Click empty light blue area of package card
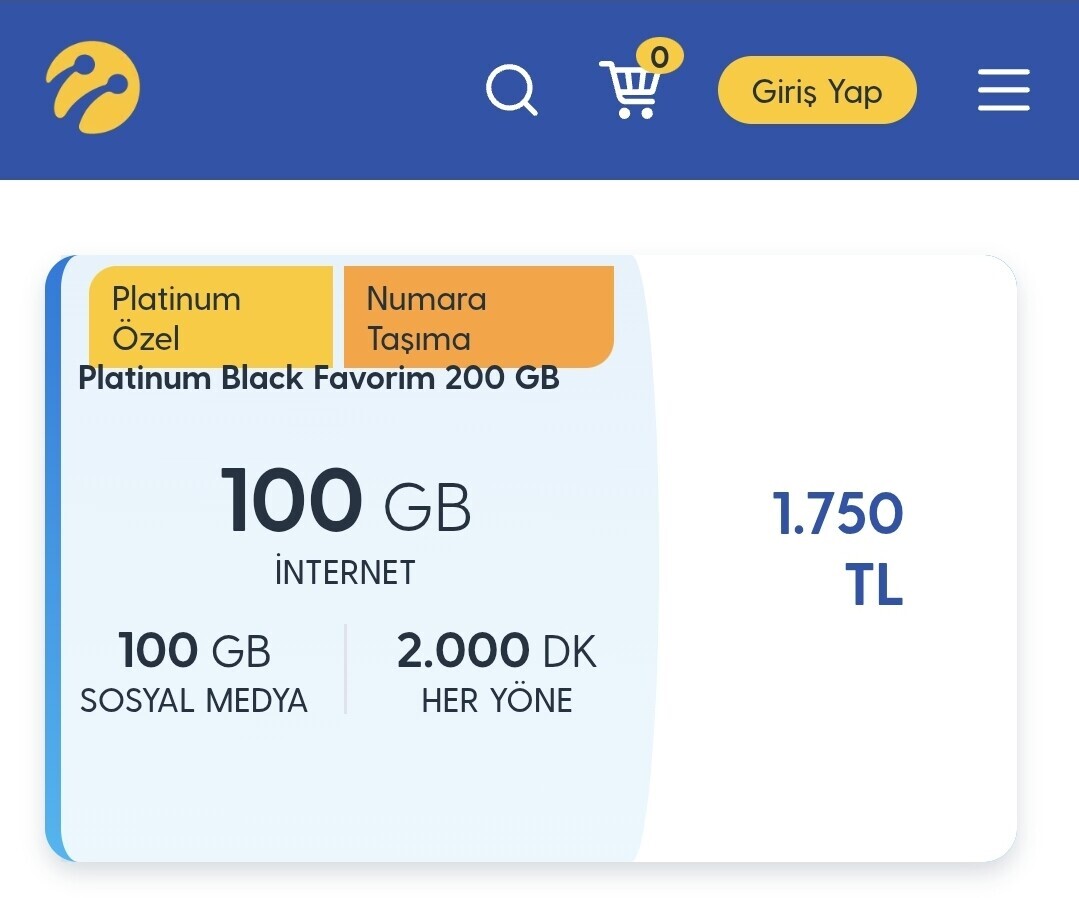 point(344,791)
